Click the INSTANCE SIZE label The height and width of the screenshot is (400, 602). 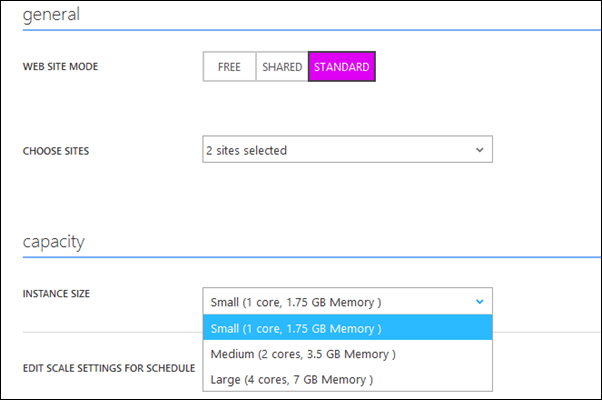59,295
